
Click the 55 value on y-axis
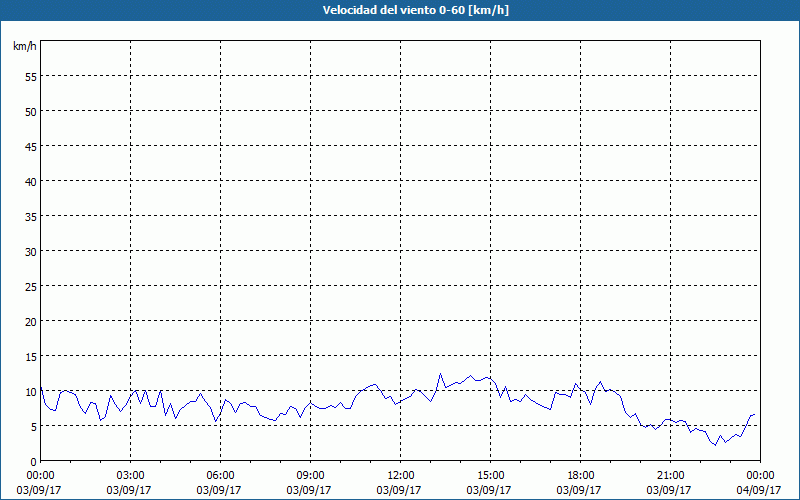(31, 77)
